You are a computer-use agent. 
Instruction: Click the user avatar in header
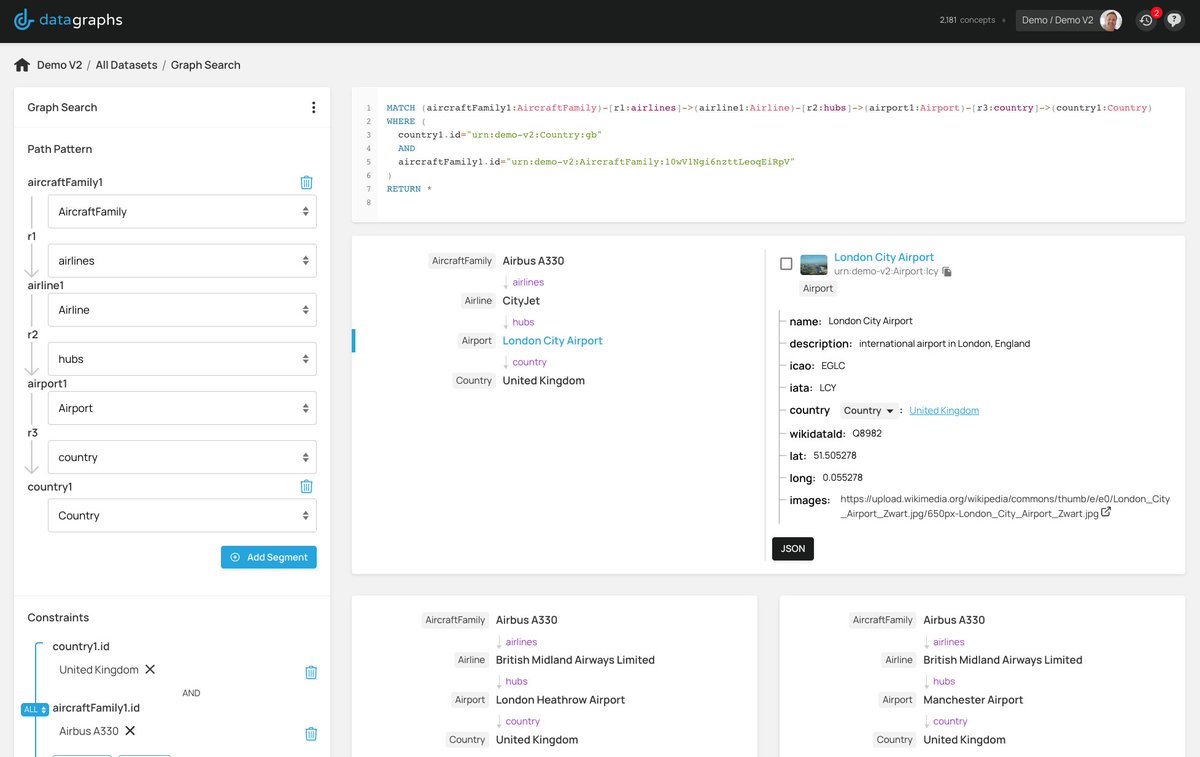(1111, 20)
